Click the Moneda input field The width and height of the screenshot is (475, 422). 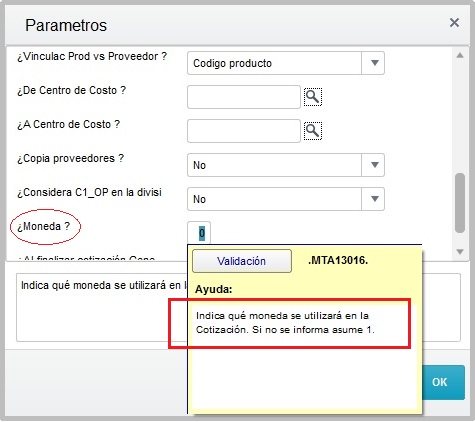(199, 233)
